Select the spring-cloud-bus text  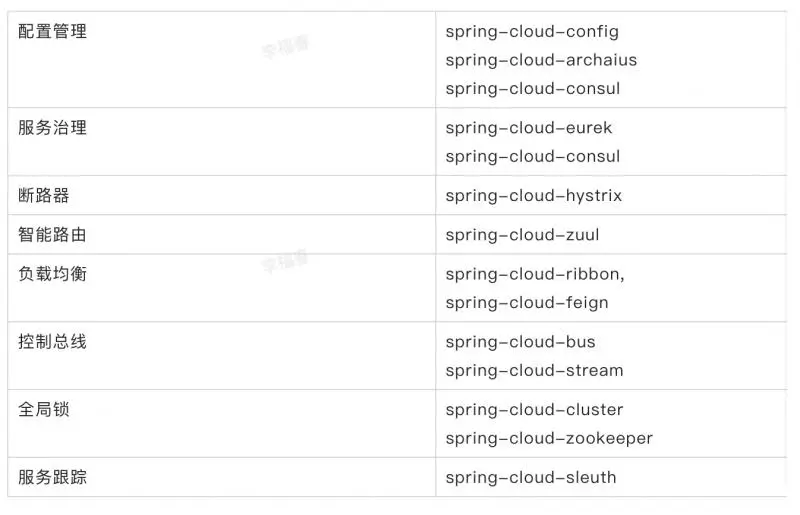[x=521, y=342]
